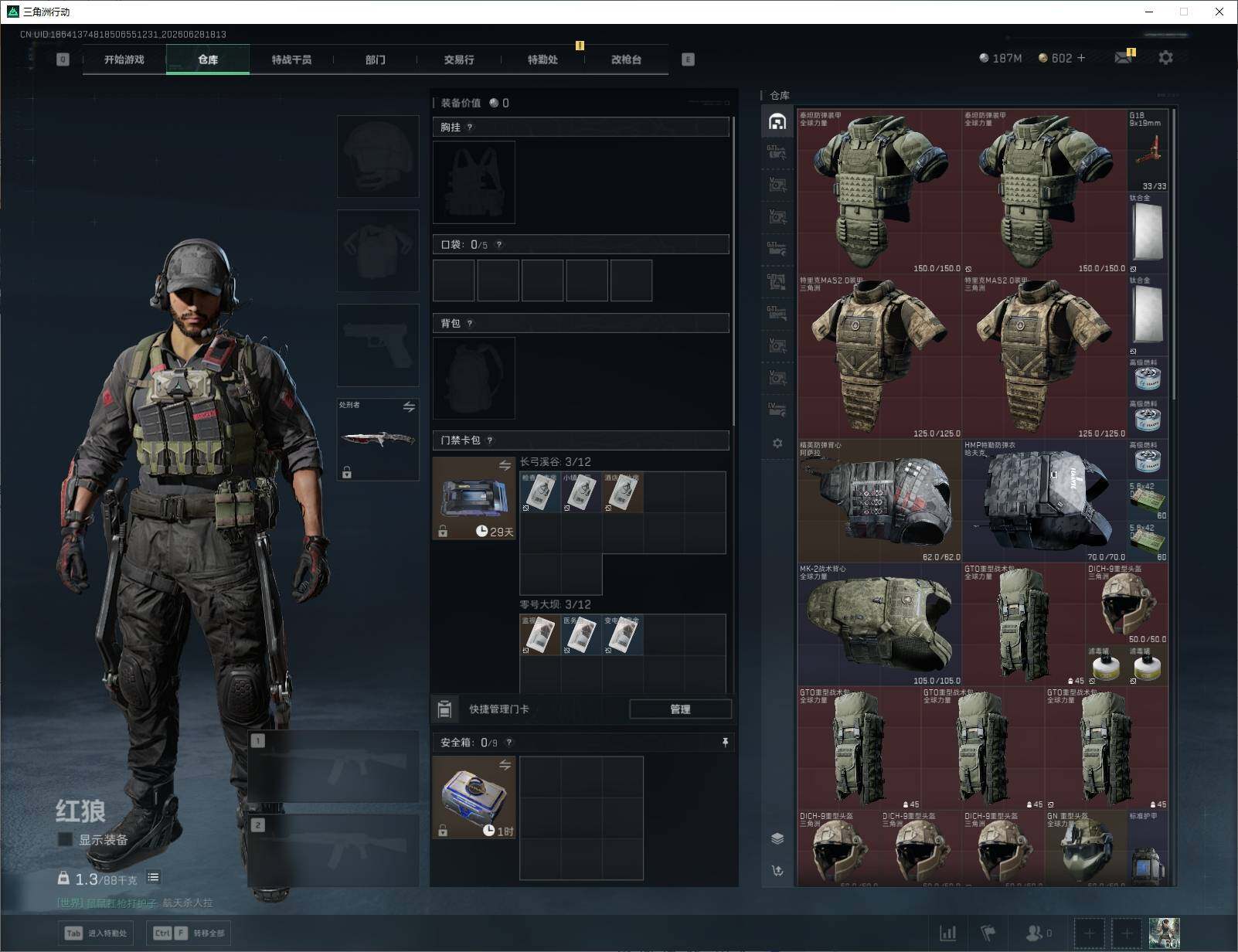Click the safe box with 1时 timer
Image resolution: width=1238 pixels, height=952 pixels.
tap(474, 797)
